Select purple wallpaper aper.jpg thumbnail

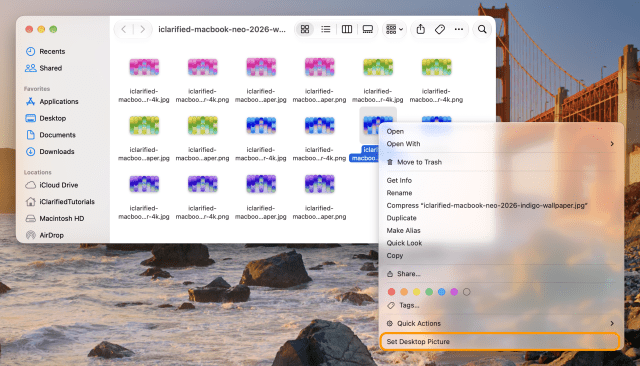pyautogui.click(x=261, y=184)
